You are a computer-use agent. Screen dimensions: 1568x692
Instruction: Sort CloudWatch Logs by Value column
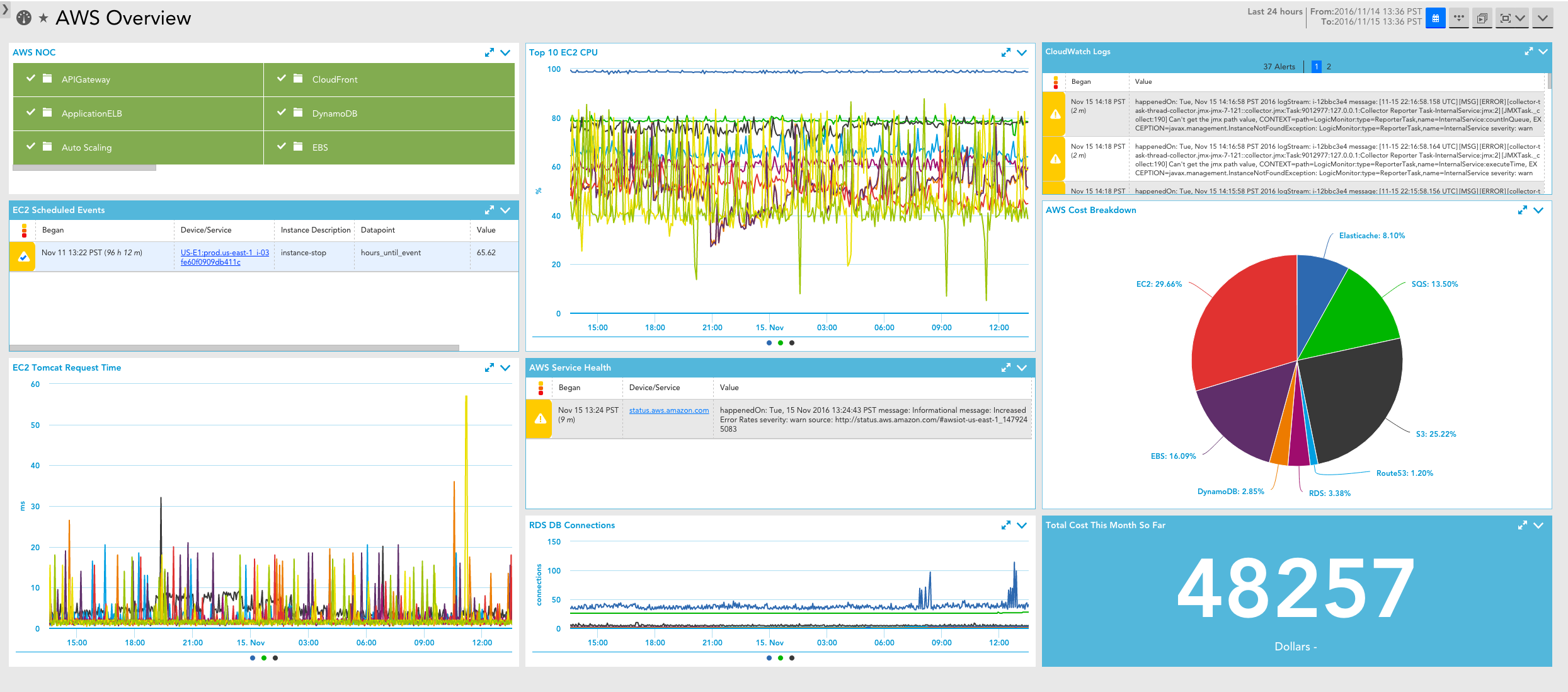pyautogui.click(x=1143, y=82)
